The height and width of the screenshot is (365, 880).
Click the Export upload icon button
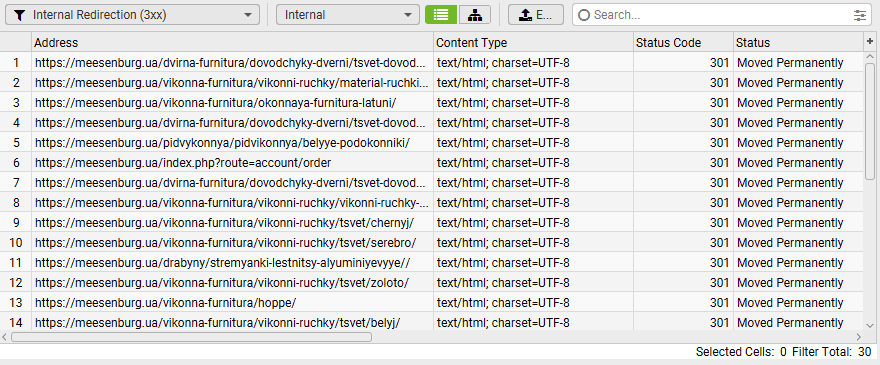tap(536, 15)
